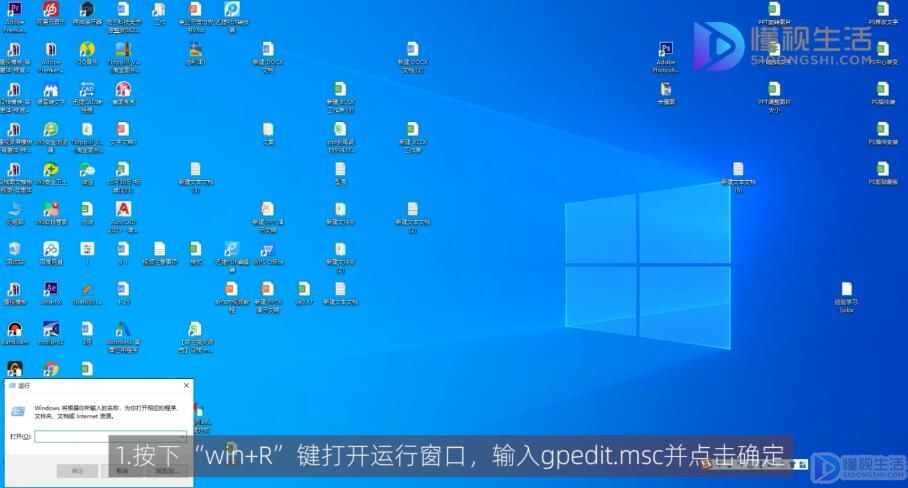The image size is (908, 488).
Task: Select the 新建 PPTX 演示文稿 file
Action: coord(268,289)
